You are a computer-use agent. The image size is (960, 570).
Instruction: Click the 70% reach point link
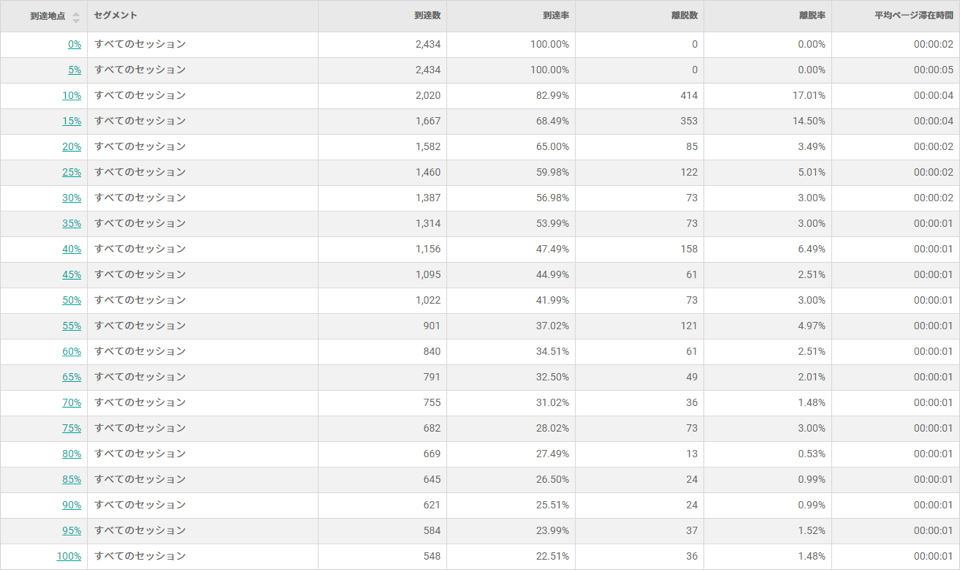(x=71, y=402)
